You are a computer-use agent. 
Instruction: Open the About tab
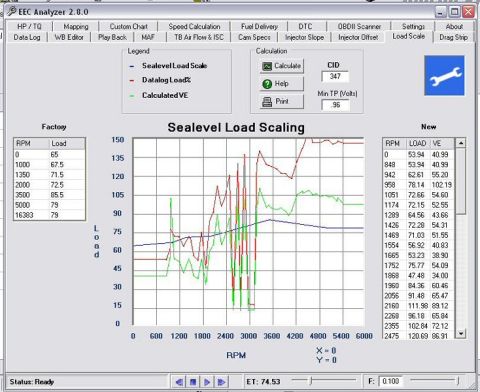[x=454, y=26]
